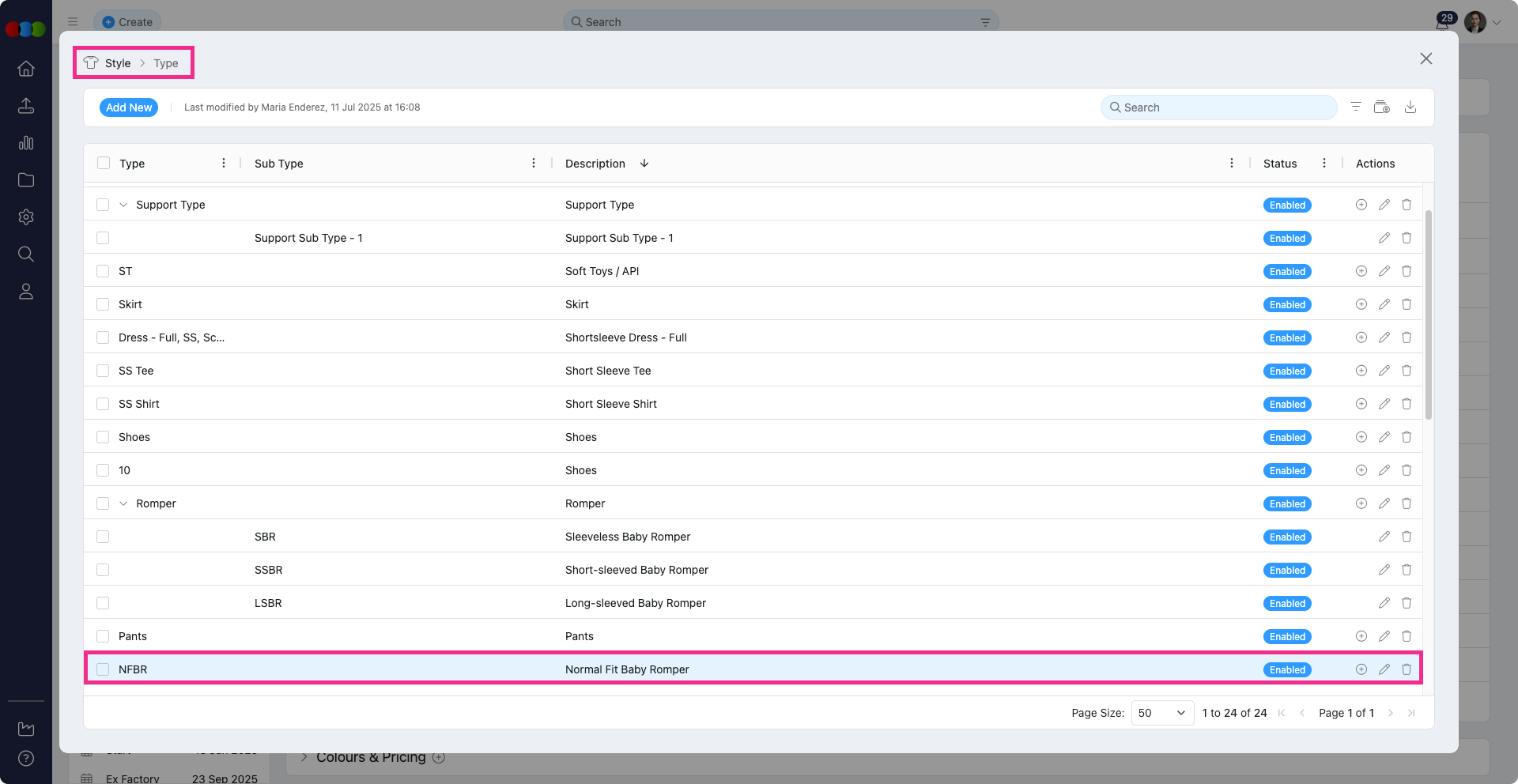This screenshot has height=784, width=1518.
Task: Open the Type column options menu
Action: click(224, 163)
